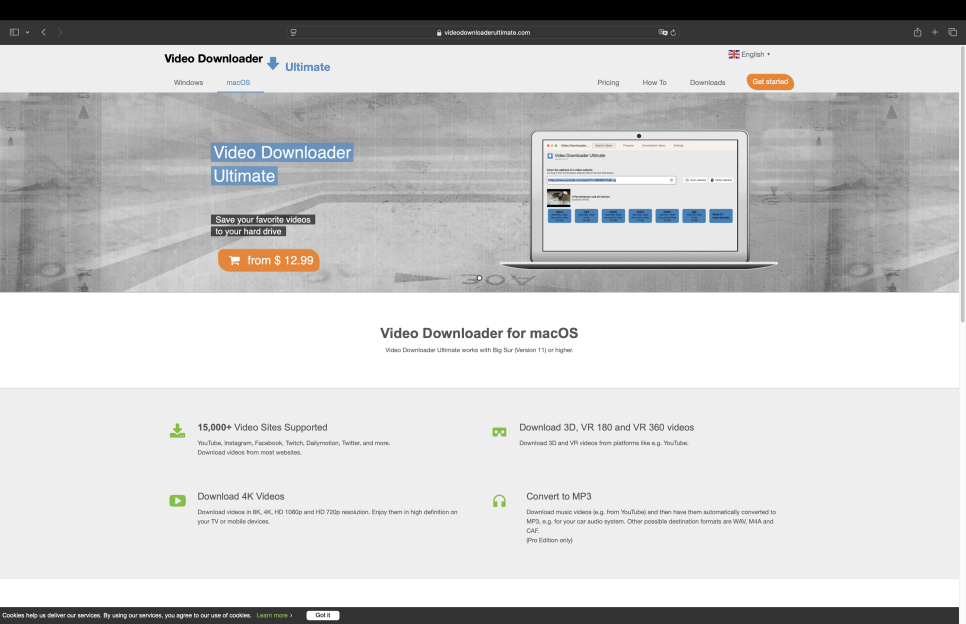Click the blue download arrow logo icon
Viewport: 966px width, 624px height.
tap(273, 63)
